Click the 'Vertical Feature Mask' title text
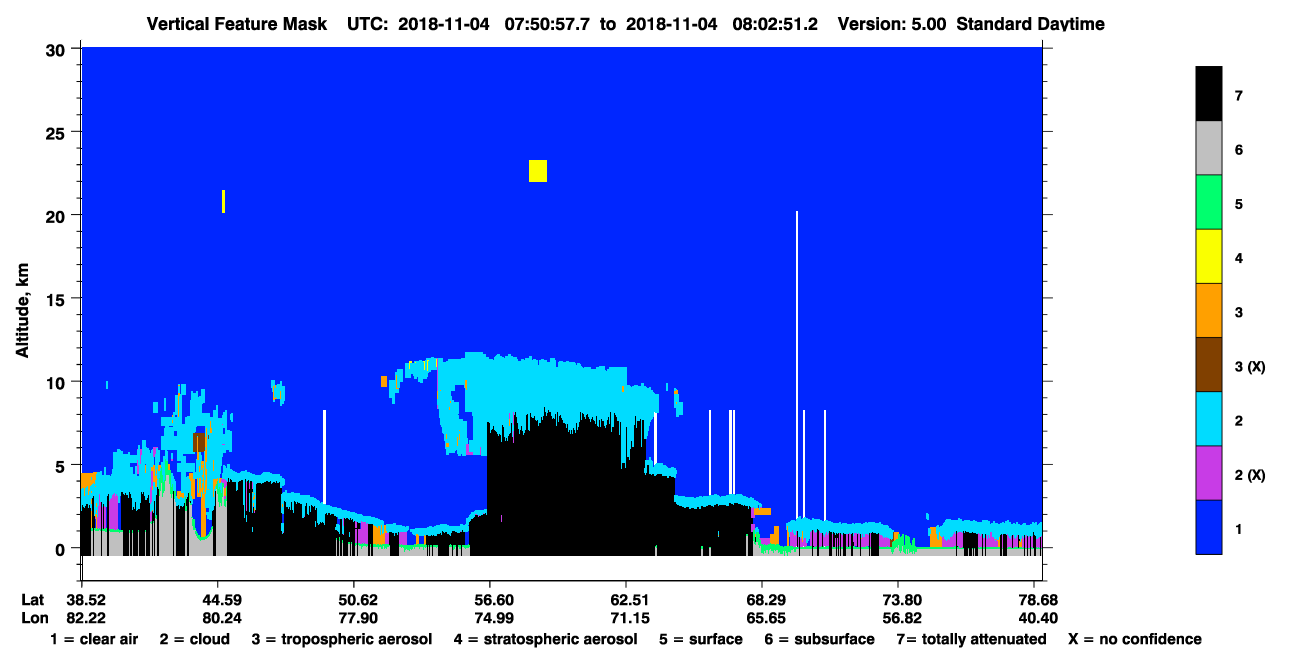 click(x=236, y=24)
